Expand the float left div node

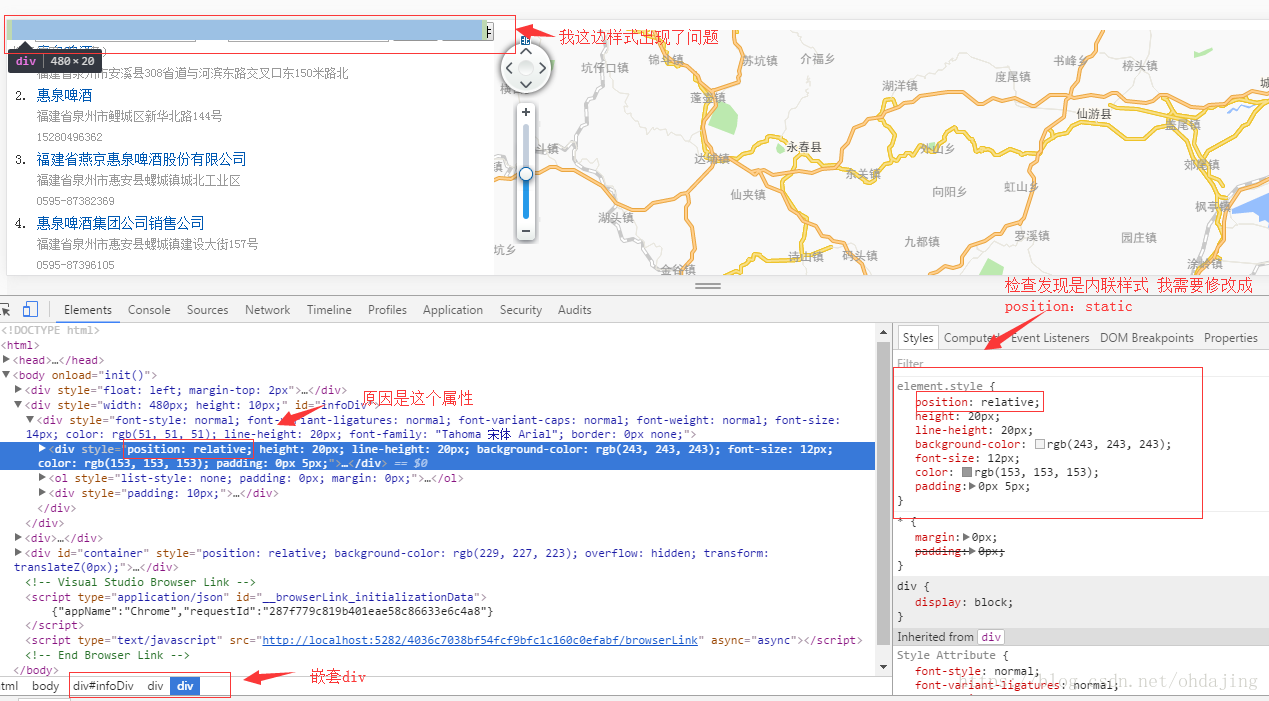click(19, 390)
